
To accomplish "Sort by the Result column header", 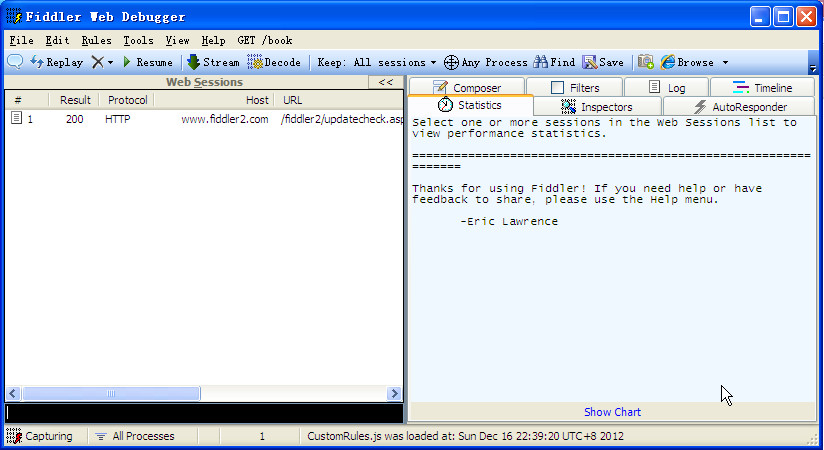I will coord(74,100).
